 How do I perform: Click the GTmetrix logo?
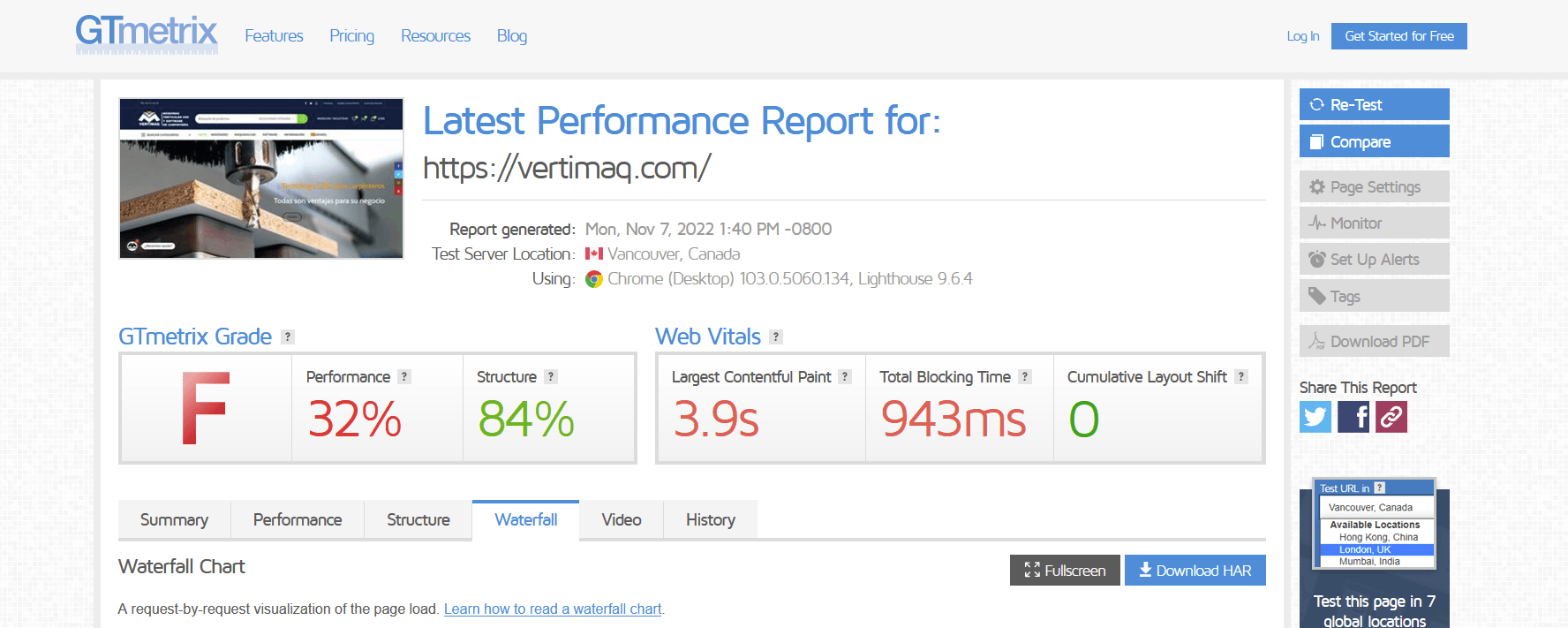click(x=147, y=34)
